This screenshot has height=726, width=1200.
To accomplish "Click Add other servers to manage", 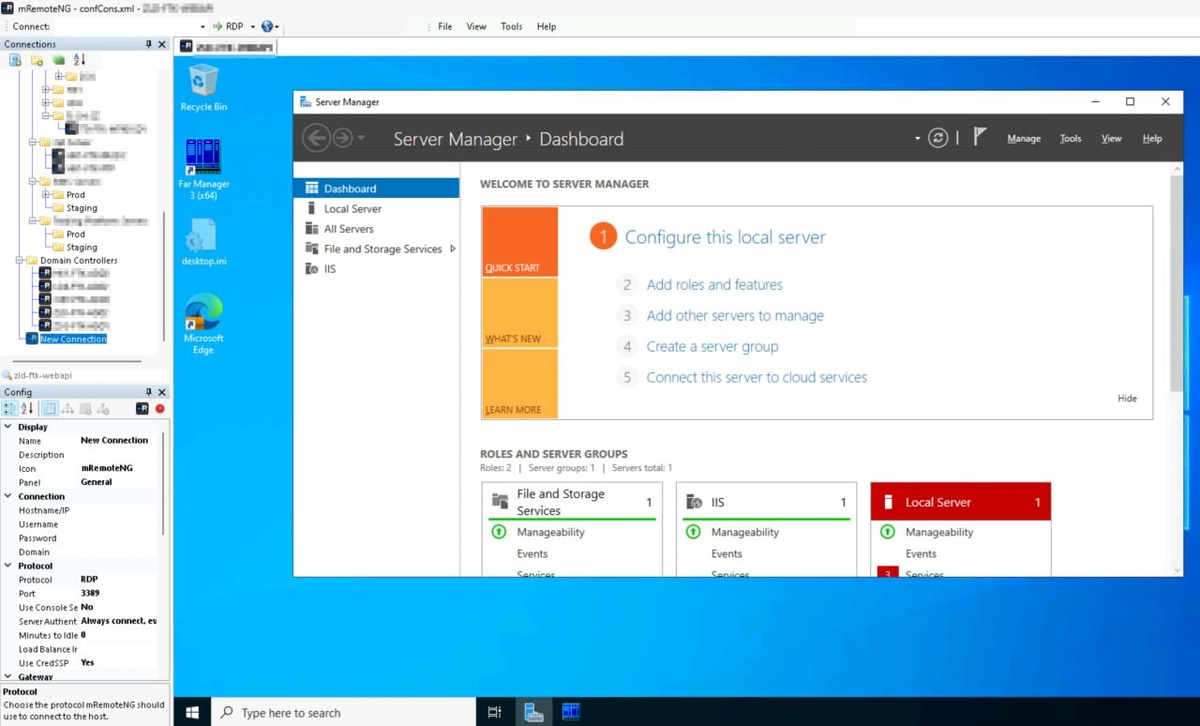I will (735, 316).
